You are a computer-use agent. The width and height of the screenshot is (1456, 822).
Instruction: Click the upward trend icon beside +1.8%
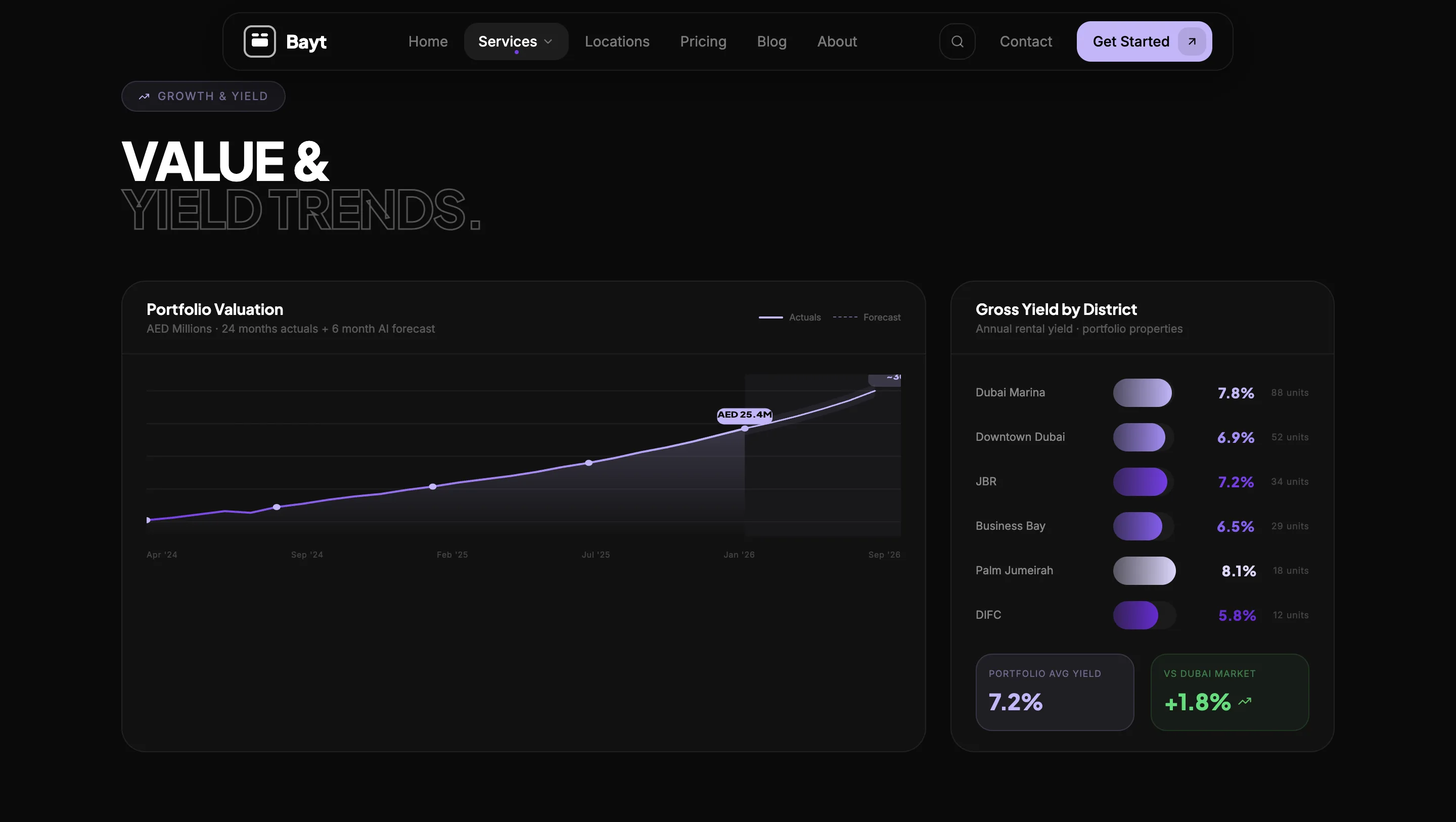tap(1245, 702)
